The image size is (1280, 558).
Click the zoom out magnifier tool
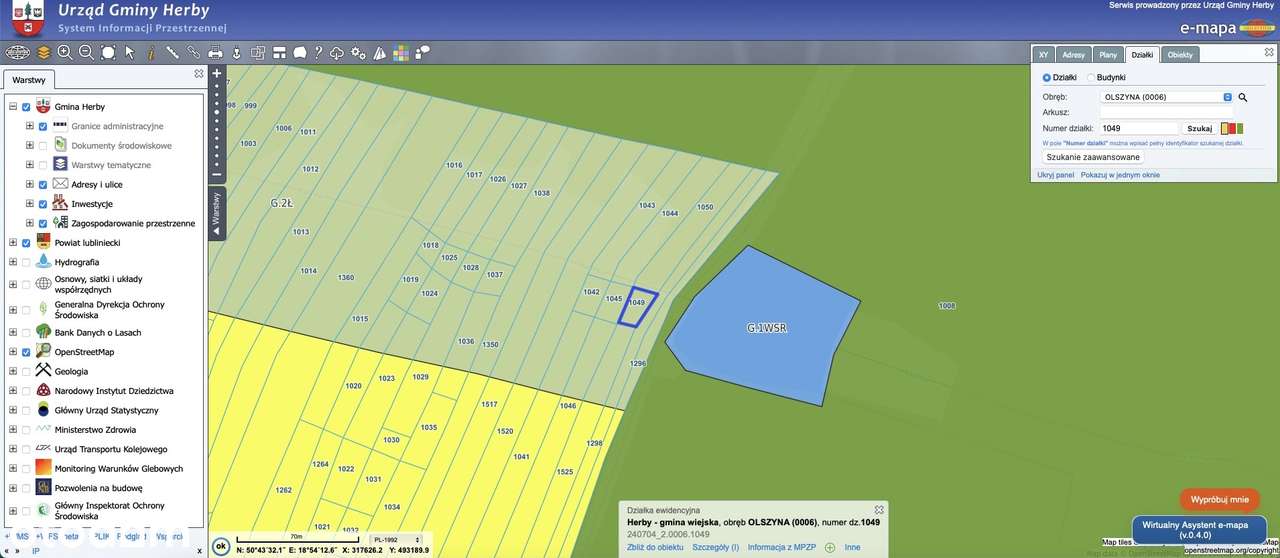(86, 52)
